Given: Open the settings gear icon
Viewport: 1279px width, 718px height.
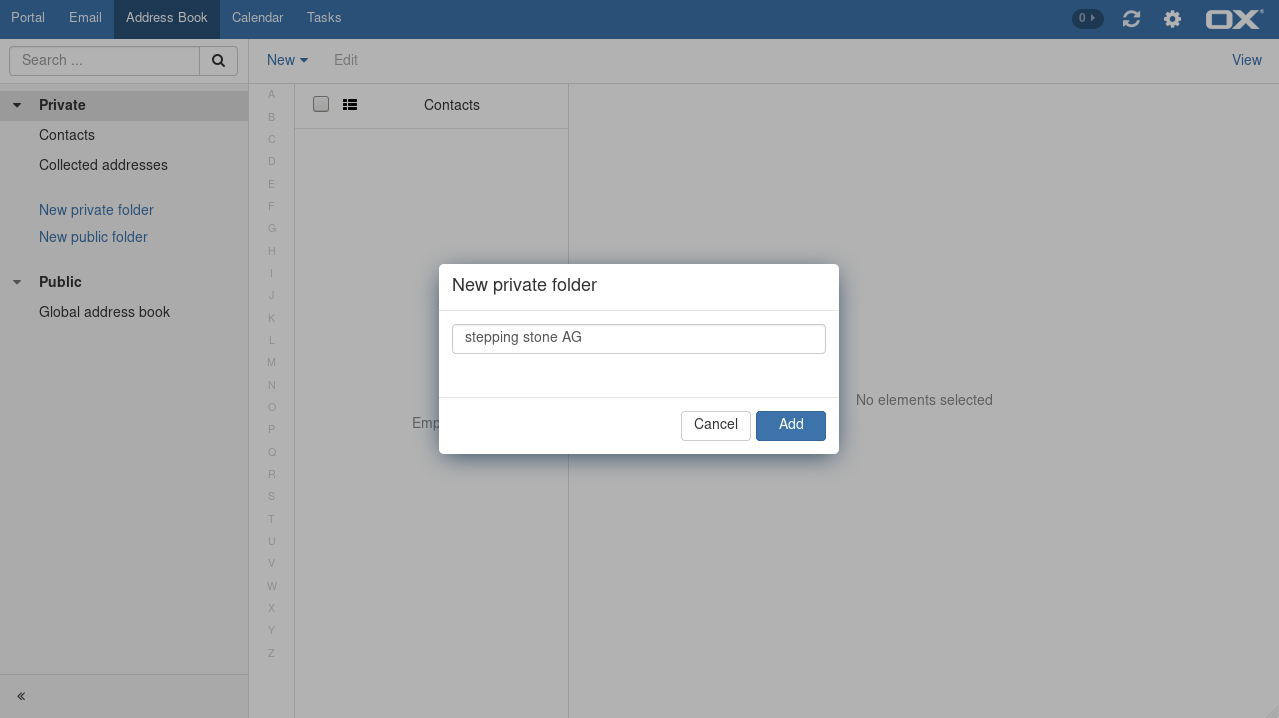Looking at the screenshot, I should pos(1172,19).
